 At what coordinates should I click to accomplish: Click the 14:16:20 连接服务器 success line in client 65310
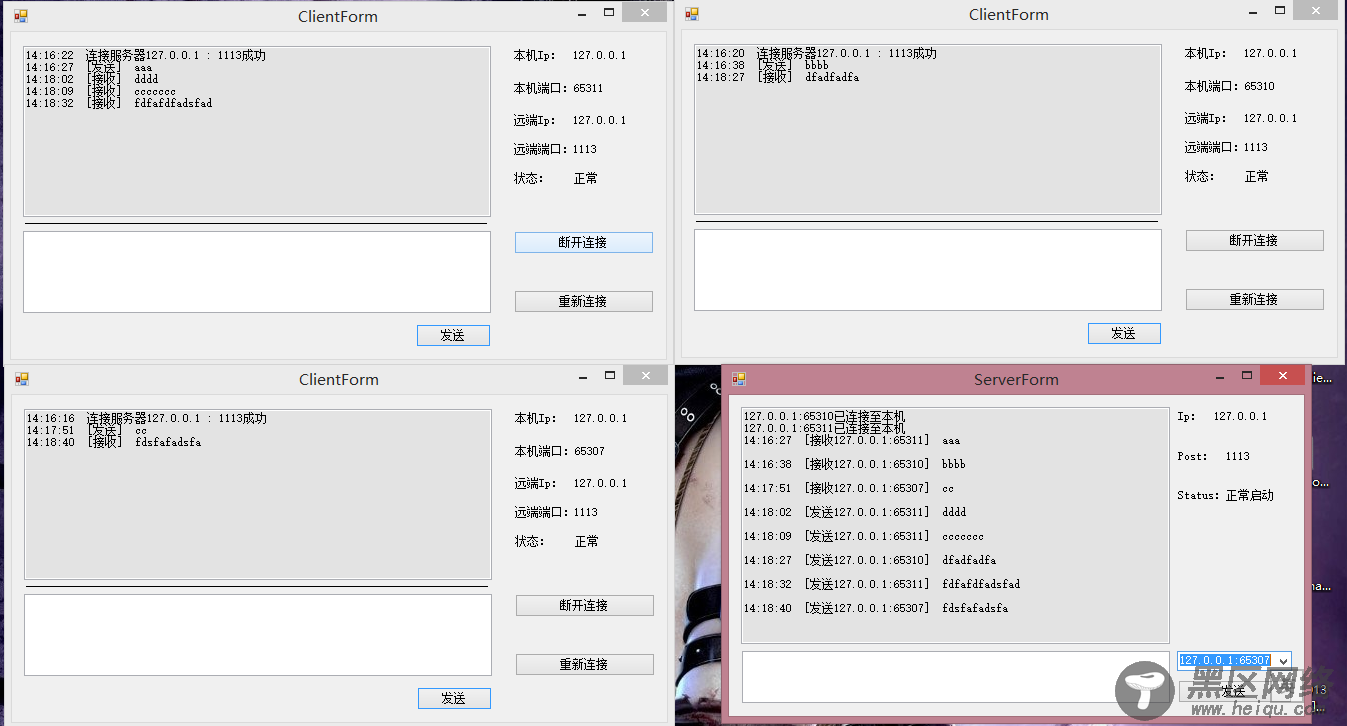817,54
